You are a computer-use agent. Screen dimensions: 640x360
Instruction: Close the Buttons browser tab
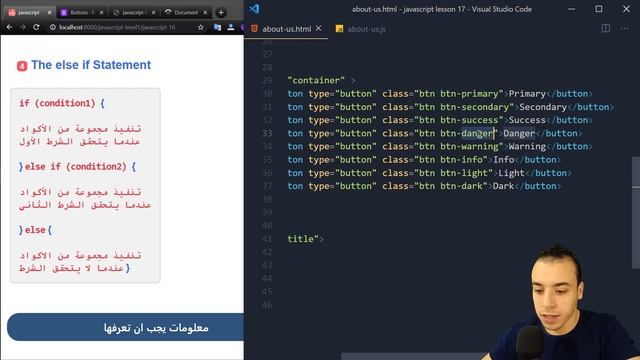[102, 13]
